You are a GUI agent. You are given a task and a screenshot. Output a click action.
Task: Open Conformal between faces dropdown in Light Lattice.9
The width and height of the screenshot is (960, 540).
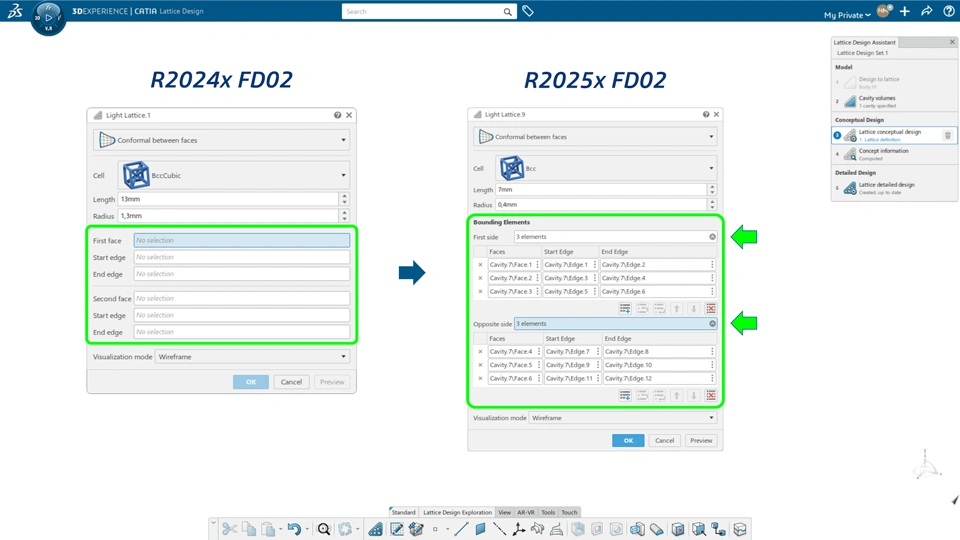click(x=711, y=137)
